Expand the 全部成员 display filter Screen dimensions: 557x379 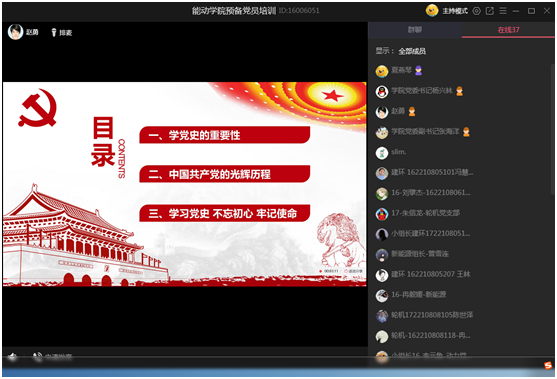tap(412, 51)
